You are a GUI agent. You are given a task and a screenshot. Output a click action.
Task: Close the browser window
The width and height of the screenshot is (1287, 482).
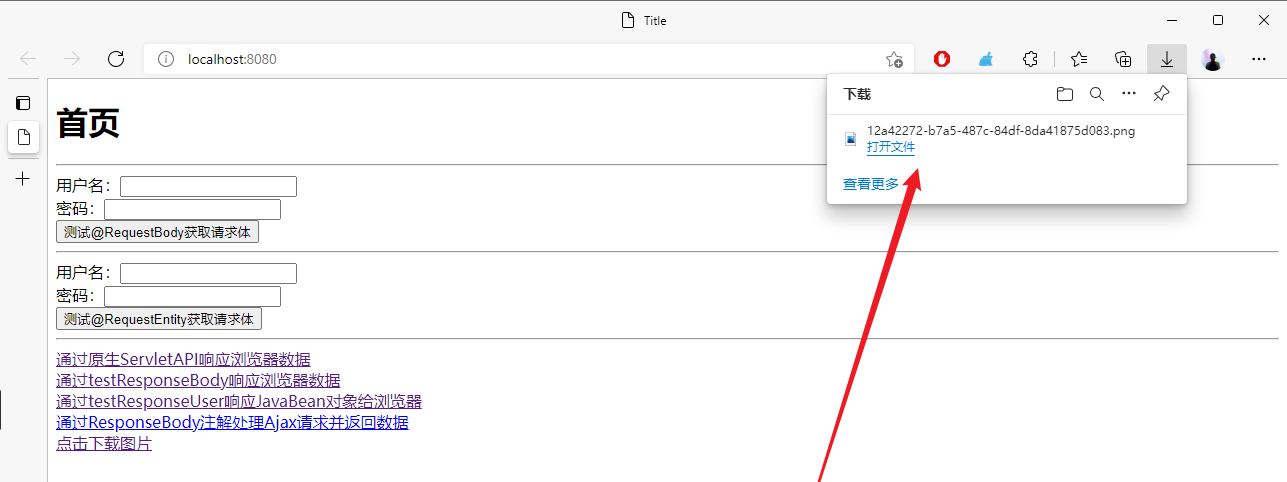tap(1263, 20)
